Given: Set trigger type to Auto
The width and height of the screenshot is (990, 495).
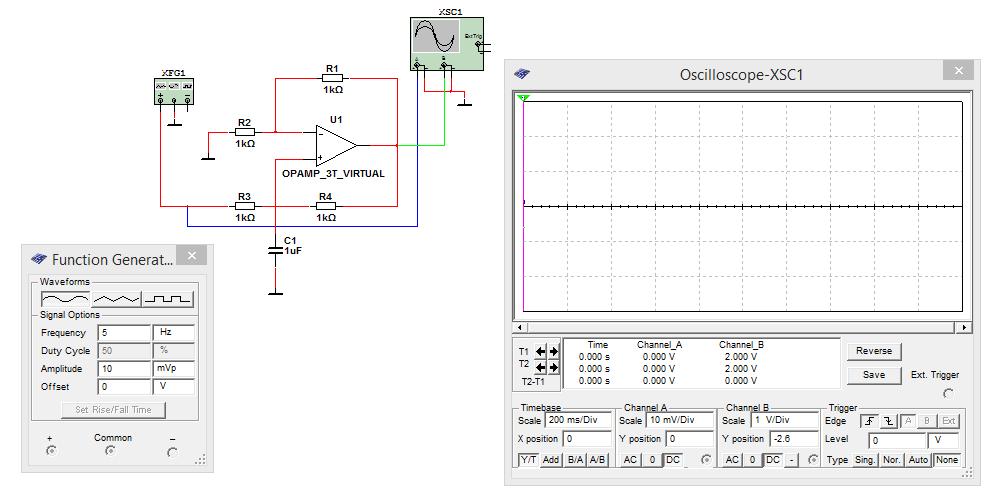Looking at the screenshot, I should click(x=918, y=460).
